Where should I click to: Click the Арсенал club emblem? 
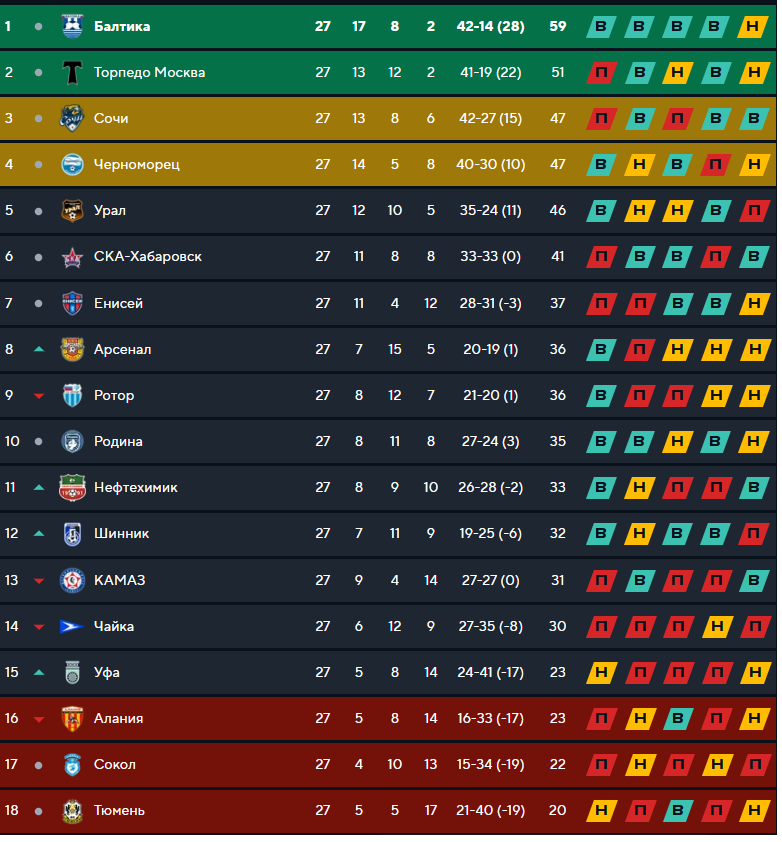coord(72,349)
